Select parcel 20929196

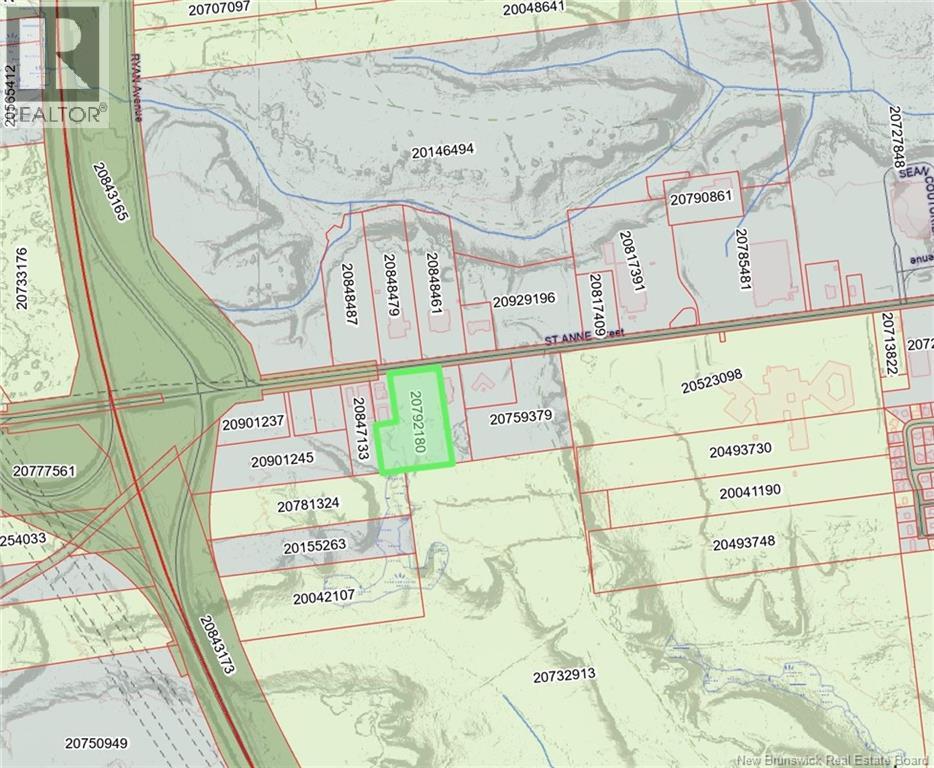pyautogui.click(x=523, y=300)
